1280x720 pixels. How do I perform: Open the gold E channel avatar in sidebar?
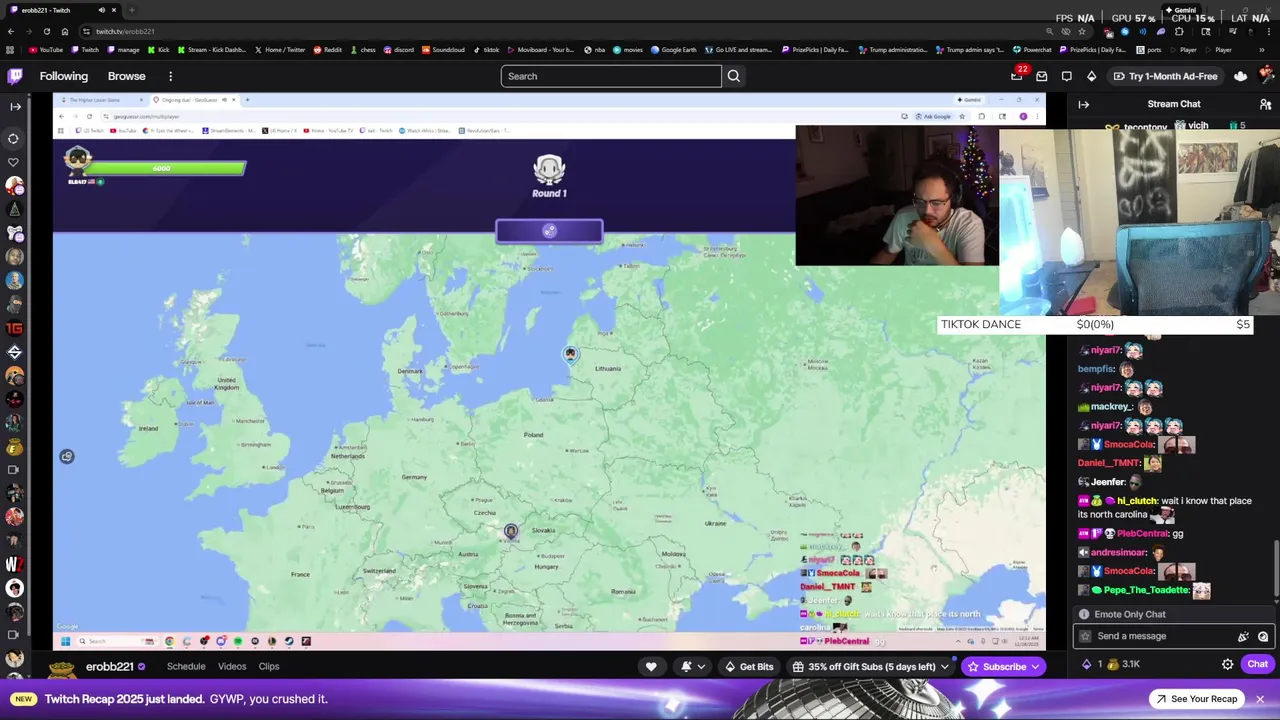pos(14,447)
